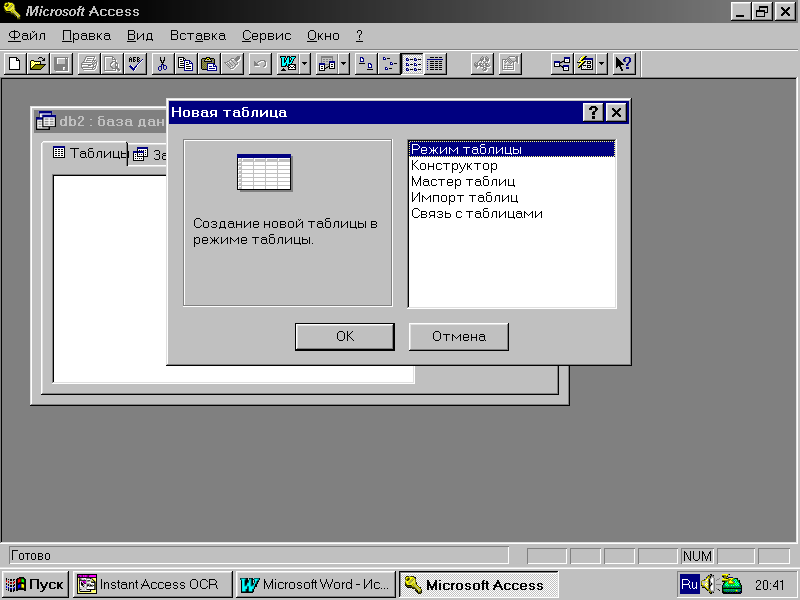Screen dimensions: 800x600
Task: Open the New Object dropdown arrow
Action: pyautogui.click(x=602, y=64)
